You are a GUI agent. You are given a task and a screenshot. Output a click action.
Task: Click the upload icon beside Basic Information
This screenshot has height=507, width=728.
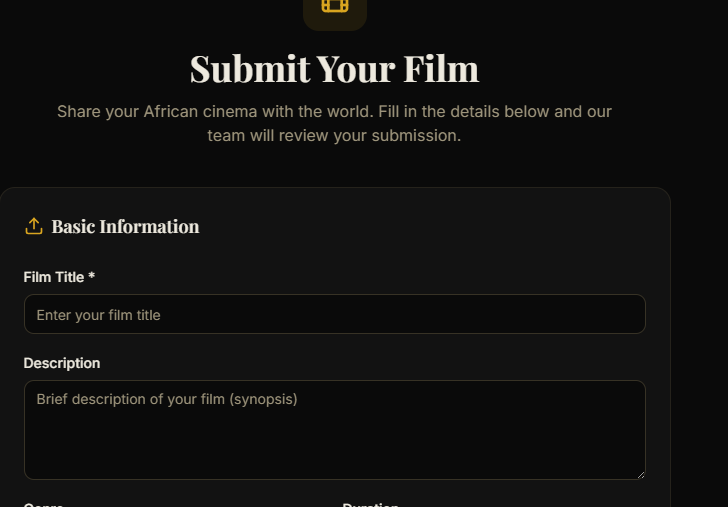tap(34, 226)
